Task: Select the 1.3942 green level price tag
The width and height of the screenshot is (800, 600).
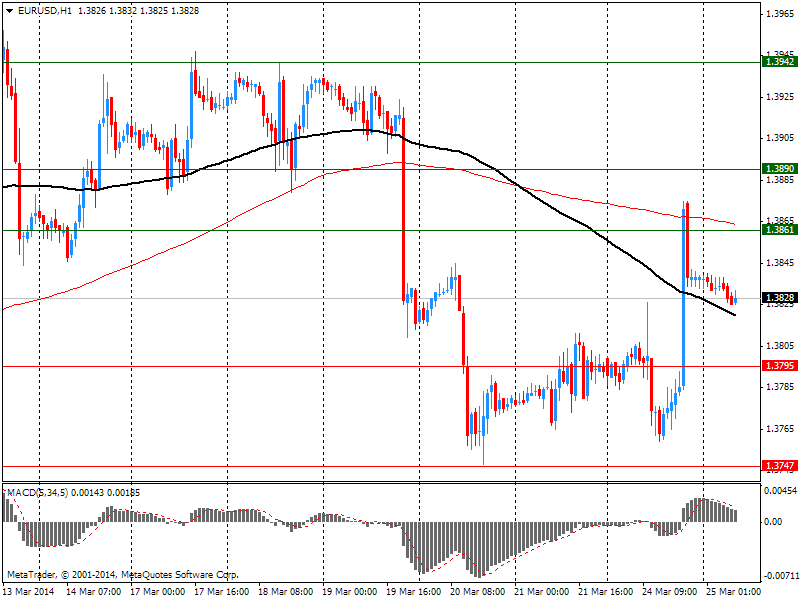Action: 779,62
